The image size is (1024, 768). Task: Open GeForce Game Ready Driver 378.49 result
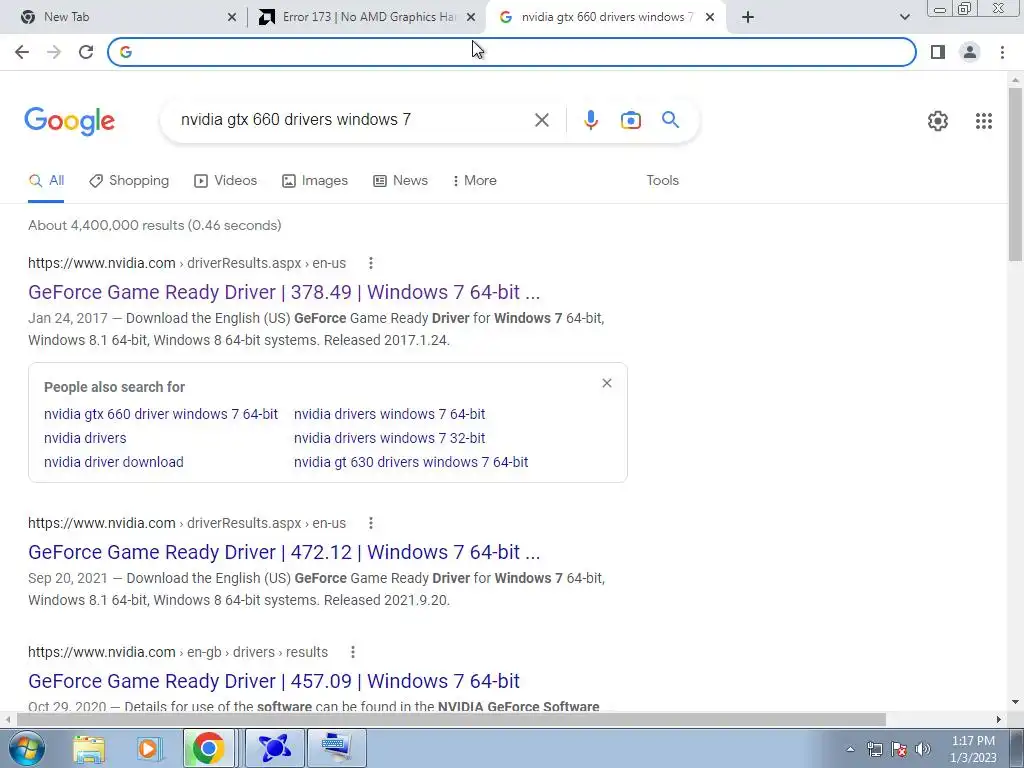[284, 292]
